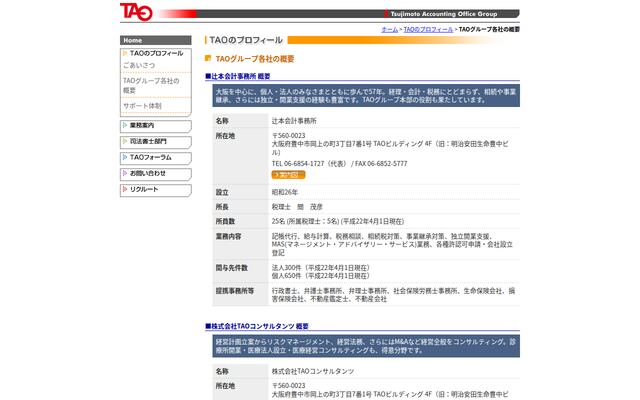Open the お問い合わせ sidebar menu
The width and height of the screenshot is (640, 400).
[156, 174]
